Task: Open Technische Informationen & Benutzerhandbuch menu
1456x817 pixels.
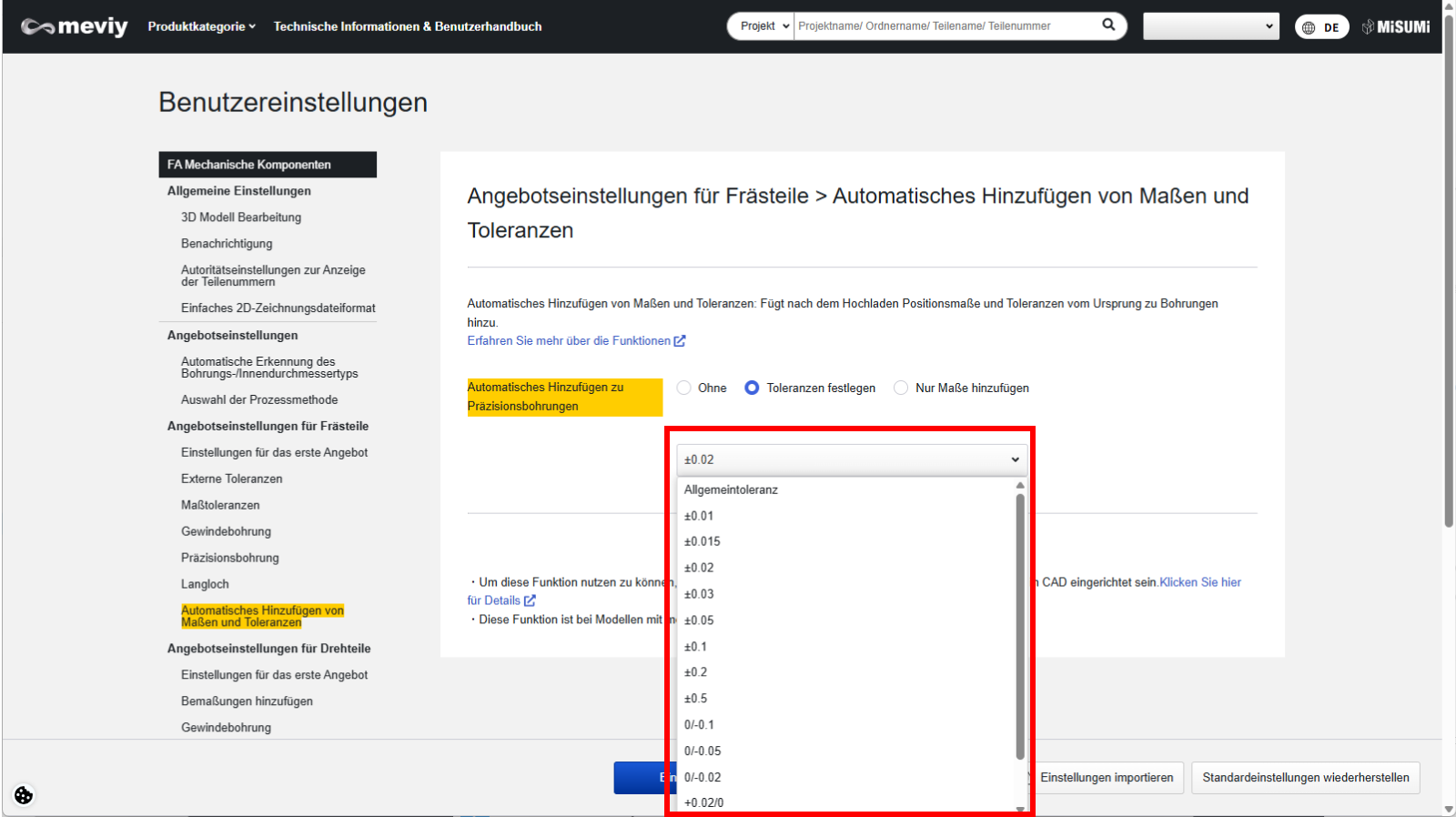Action: 408,26
